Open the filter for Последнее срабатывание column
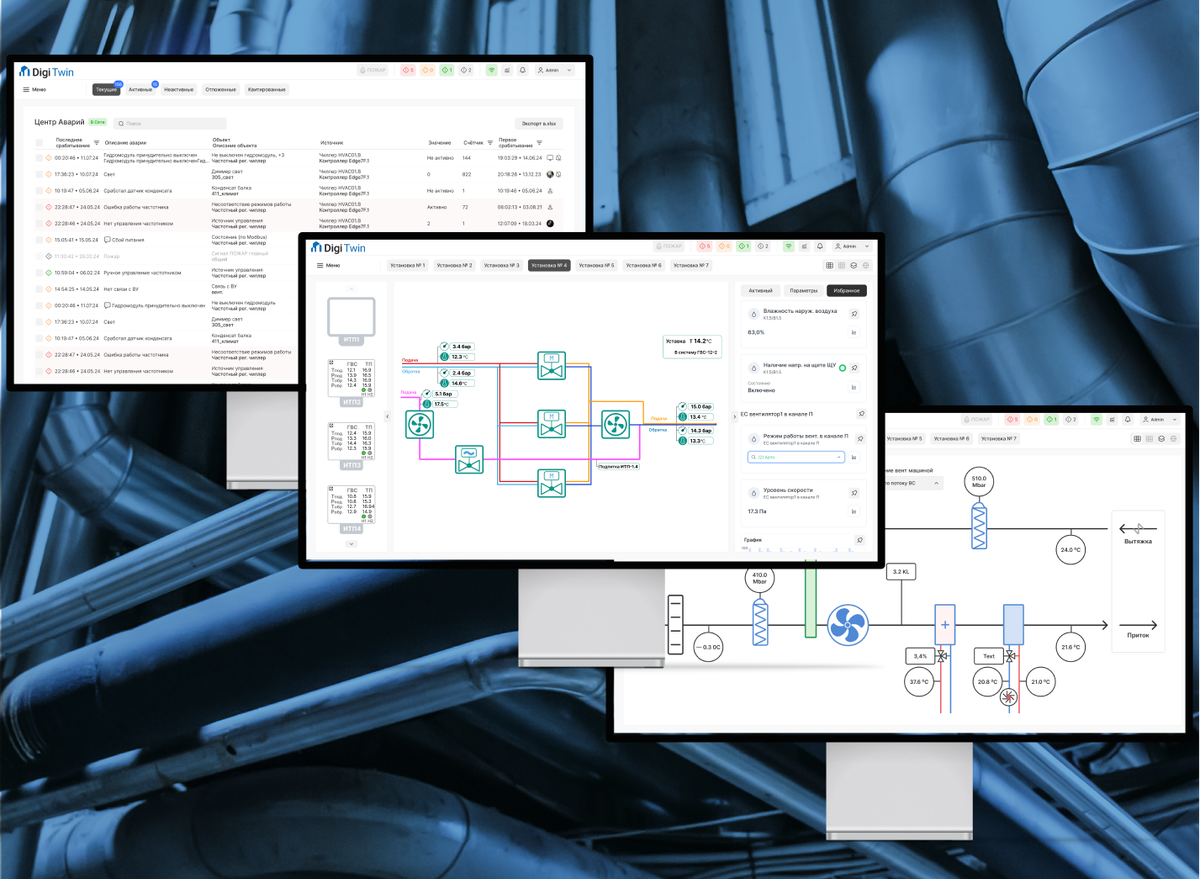The width and height of the screenshot is (1200, 879). [x=96, y=143]
